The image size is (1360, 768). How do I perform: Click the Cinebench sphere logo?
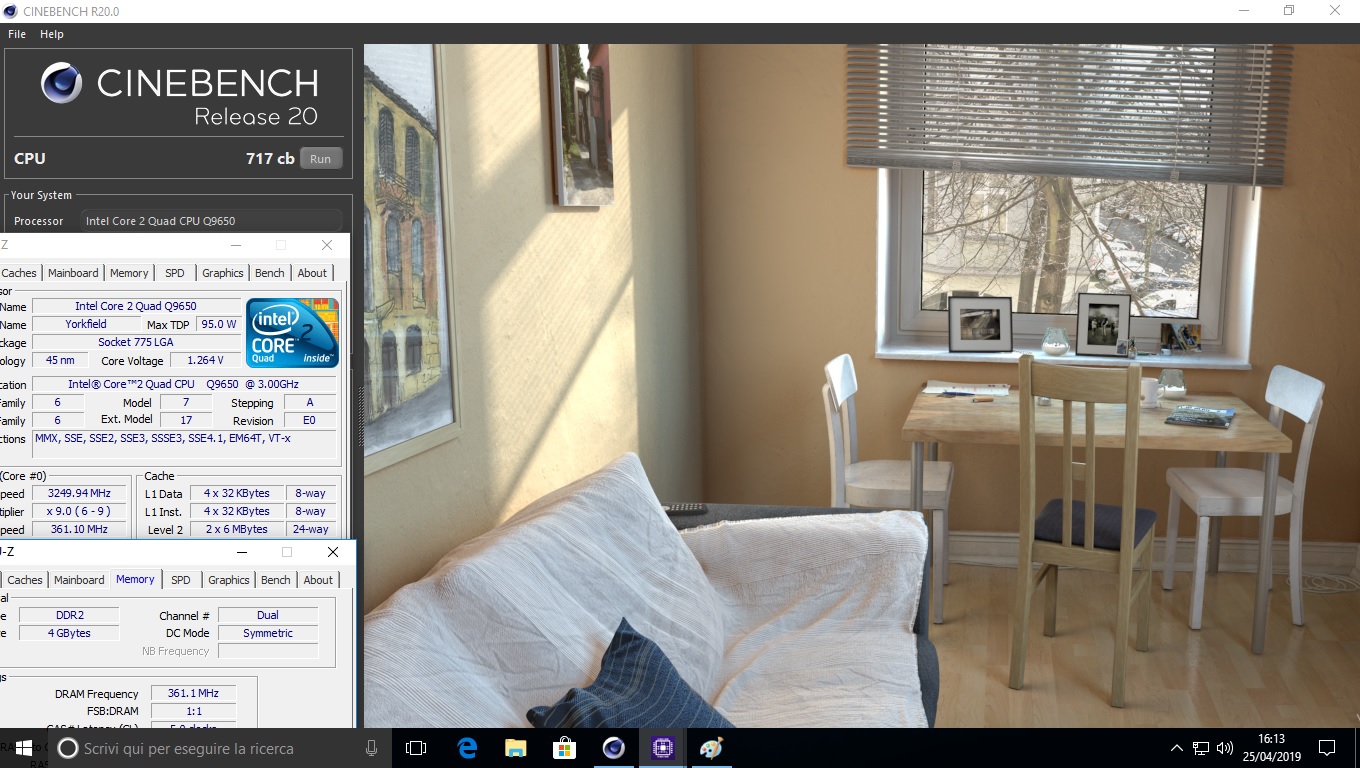point(62,83)
